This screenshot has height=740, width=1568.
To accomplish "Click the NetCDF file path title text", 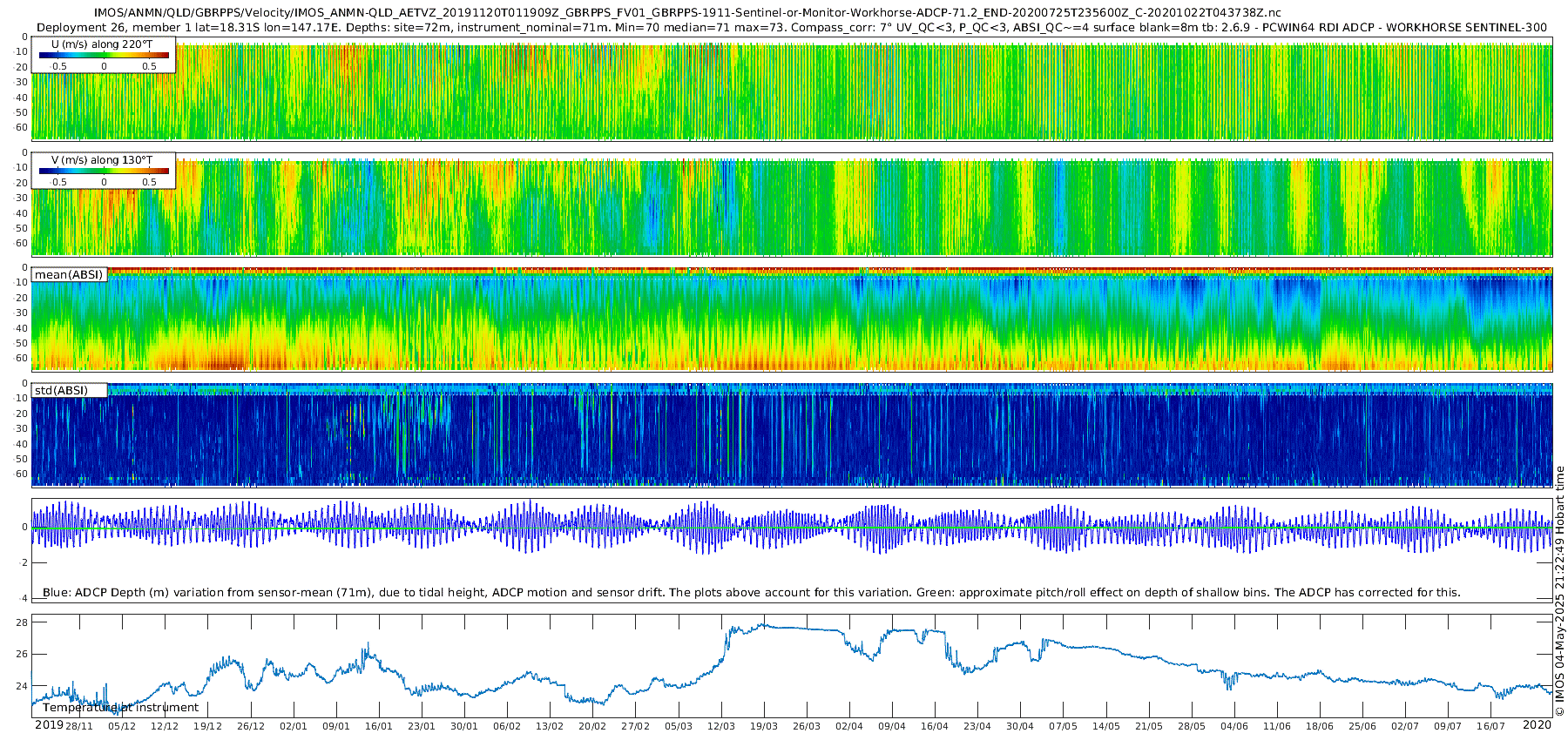I will click(687, 12).
